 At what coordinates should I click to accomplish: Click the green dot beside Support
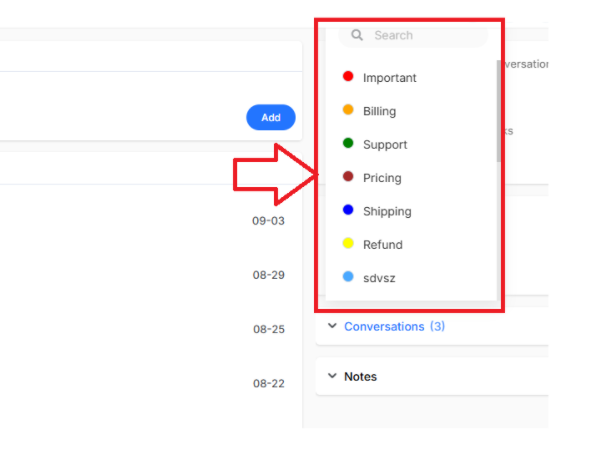point(348,143)
